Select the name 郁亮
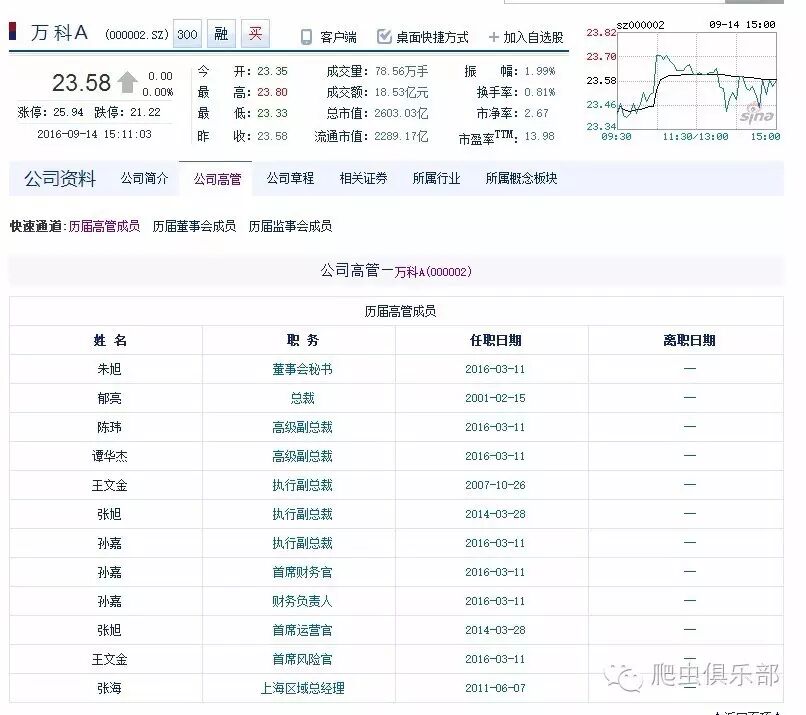Screen dimensions: 806x715 click(x=109, y=398)
